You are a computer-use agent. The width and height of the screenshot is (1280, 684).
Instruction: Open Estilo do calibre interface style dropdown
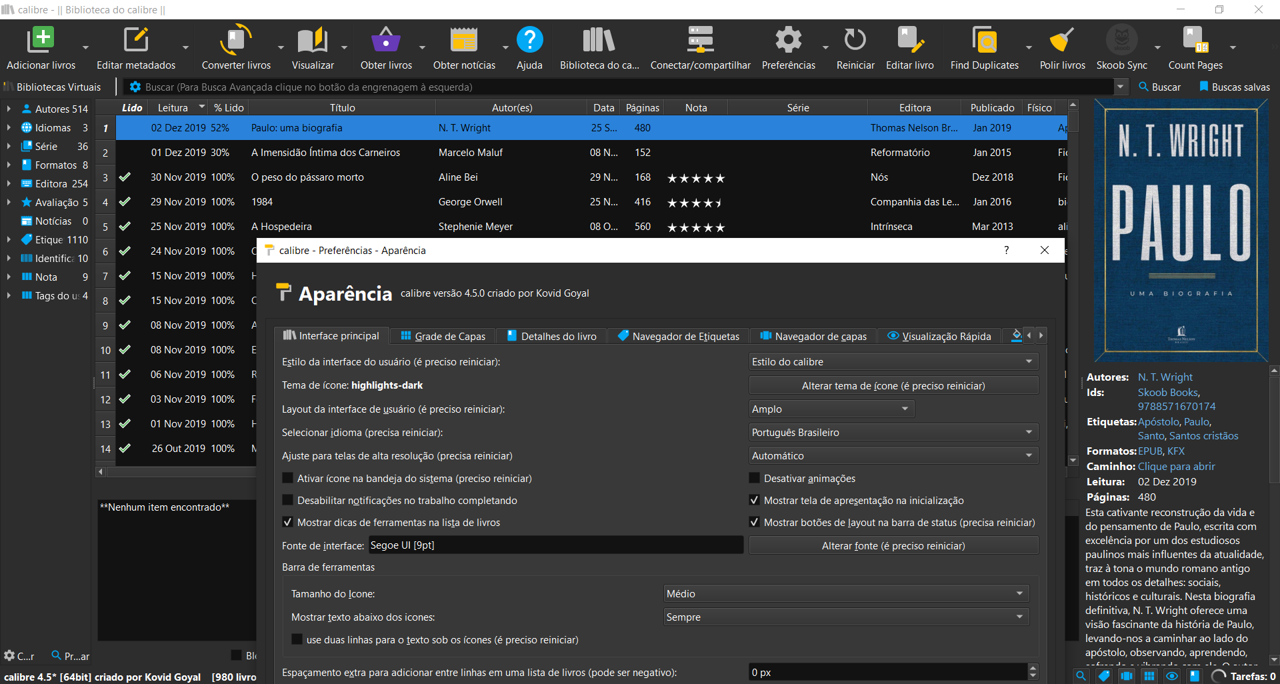pyautogui.click(x=893, y=362)
